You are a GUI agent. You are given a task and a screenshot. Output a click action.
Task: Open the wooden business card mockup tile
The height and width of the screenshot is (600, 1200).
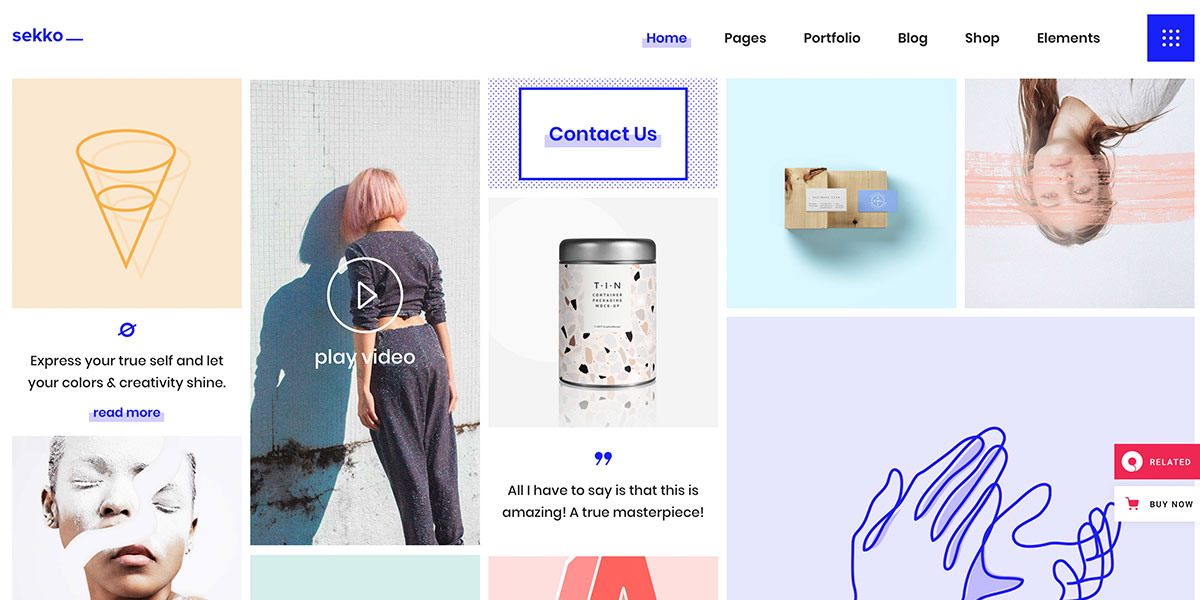[841, 193]
